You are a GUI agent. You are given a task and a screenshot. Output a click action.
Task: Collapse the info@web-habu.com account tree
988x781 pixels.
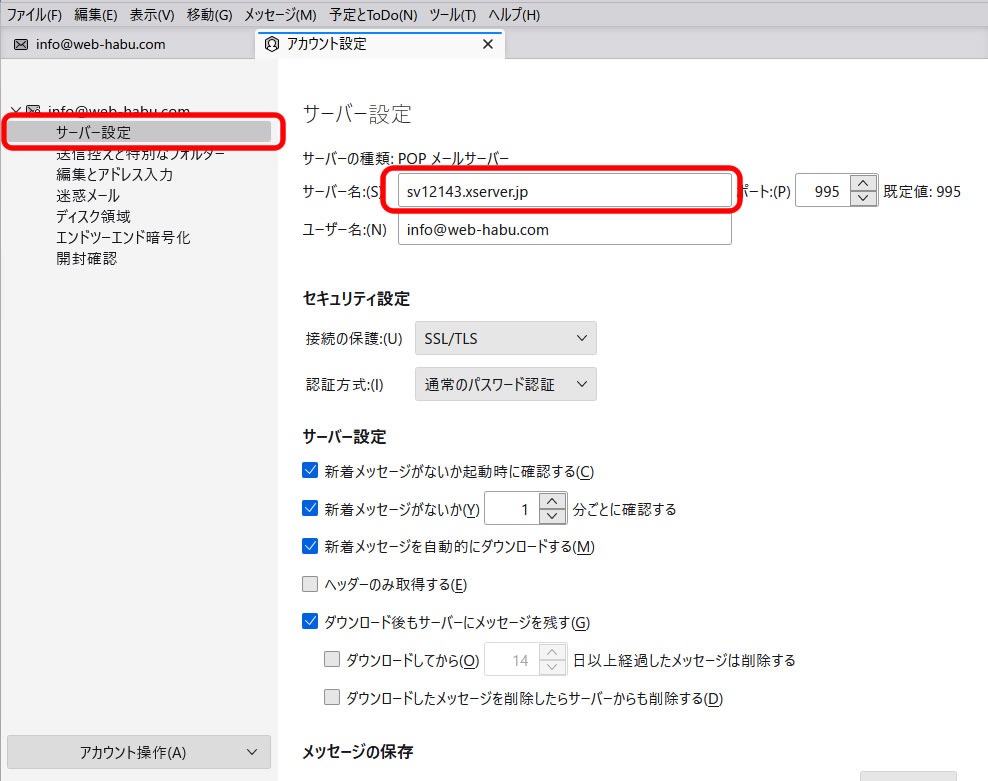coord(14,110)
